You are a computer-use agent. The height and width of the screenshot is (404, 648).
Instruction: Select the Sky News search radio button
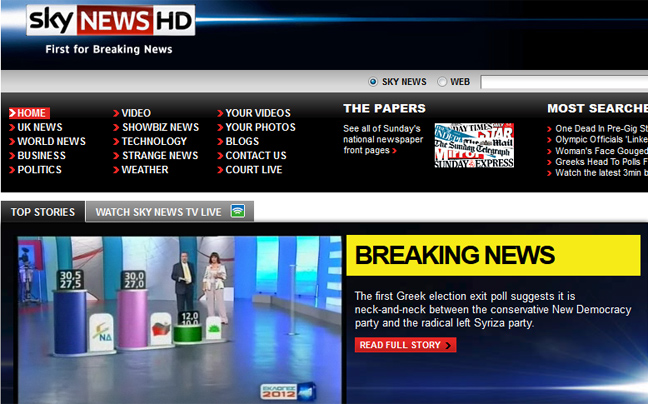tap(373, 82)
